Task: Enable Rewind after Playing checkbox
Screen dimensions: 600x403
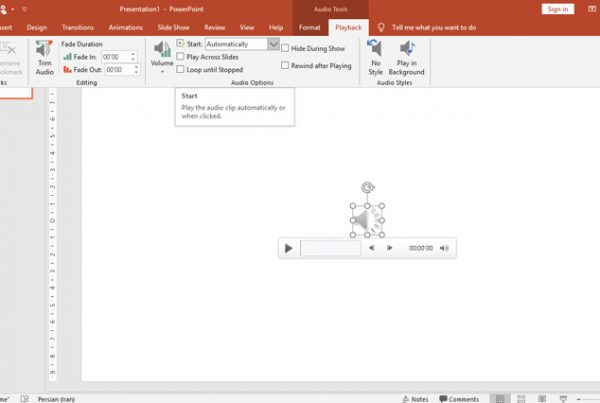Action: coord(285,65)
